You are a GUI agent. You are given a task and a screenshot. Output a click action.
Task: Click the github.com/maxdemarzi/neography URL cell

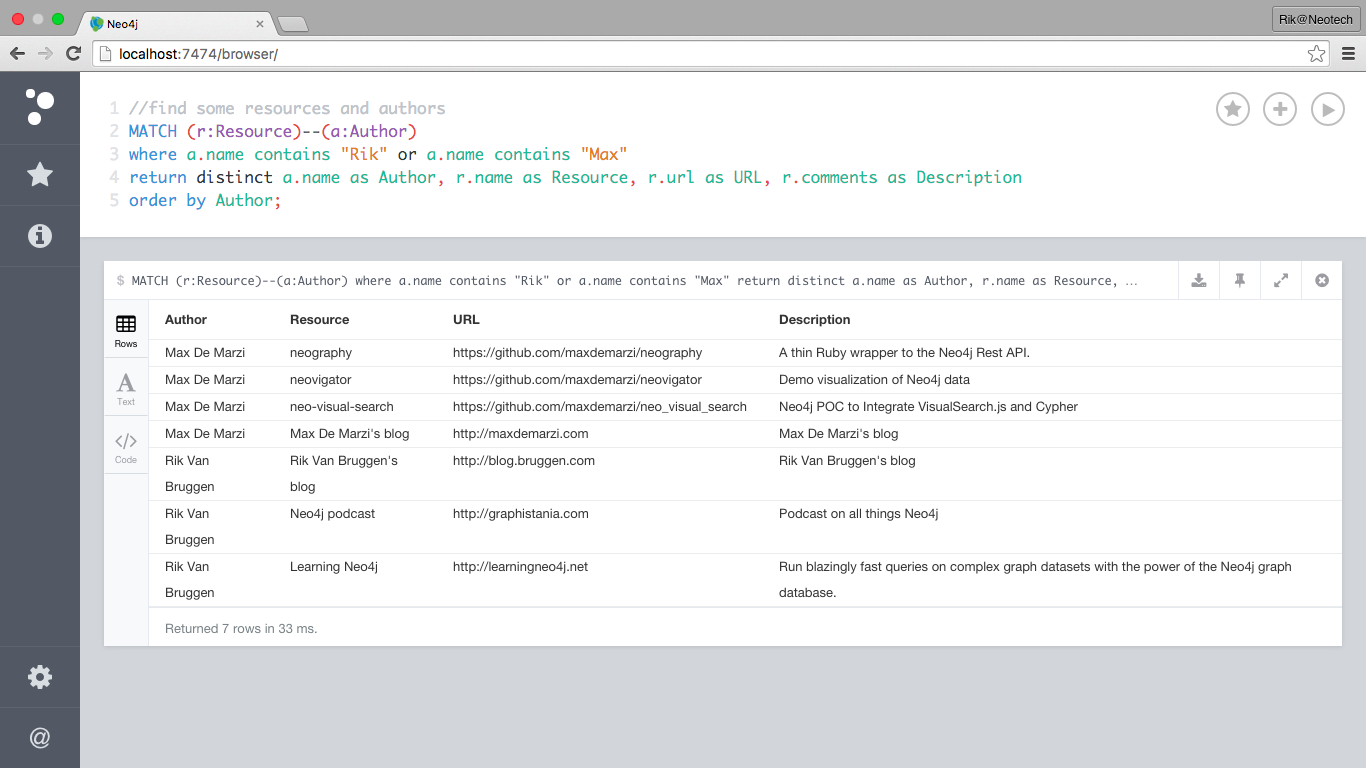578,353
